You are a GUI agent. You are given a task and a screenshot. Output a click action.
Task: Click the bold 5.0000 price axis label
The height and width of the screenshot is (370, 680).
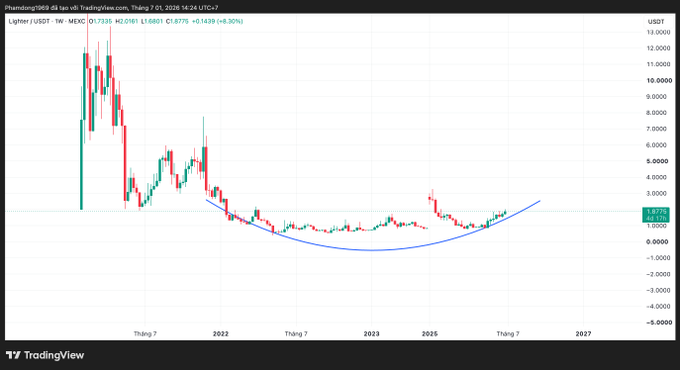click(657, 161)
